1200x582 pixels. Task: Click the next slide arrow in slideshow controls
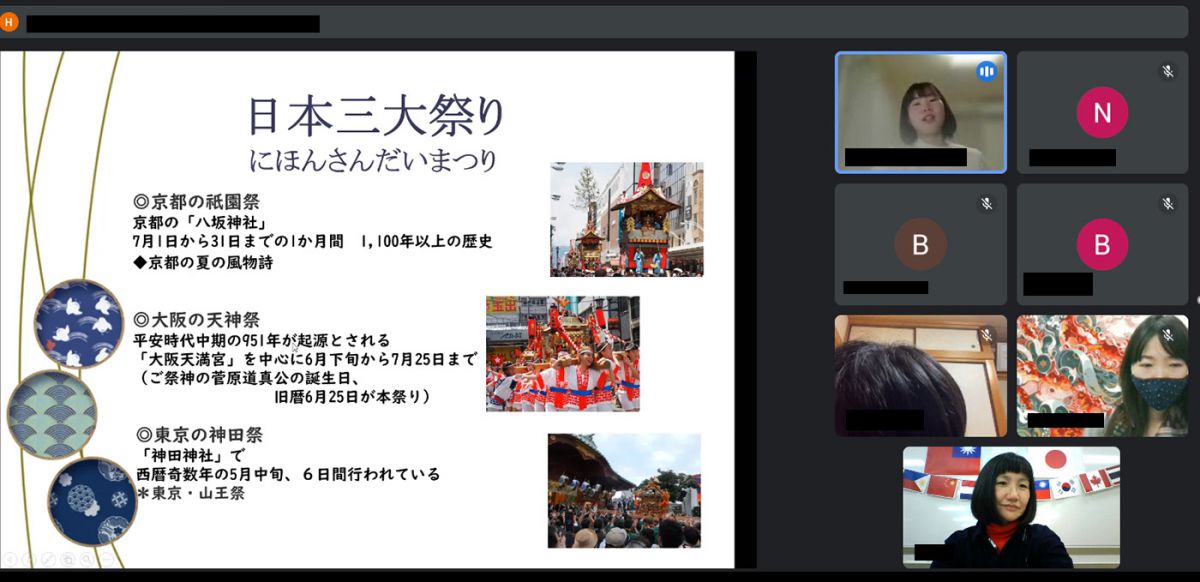[29, 559]
